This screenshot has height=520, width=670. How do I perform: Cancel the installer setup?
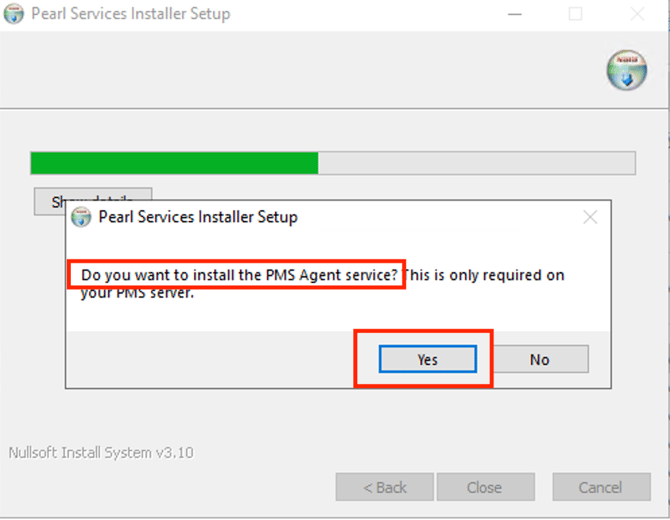(x=600, y=488)
